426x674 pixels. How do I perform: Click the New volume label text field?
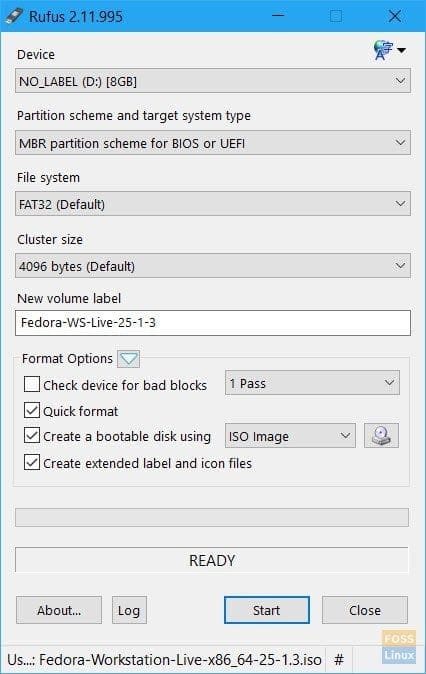[213, 323]
